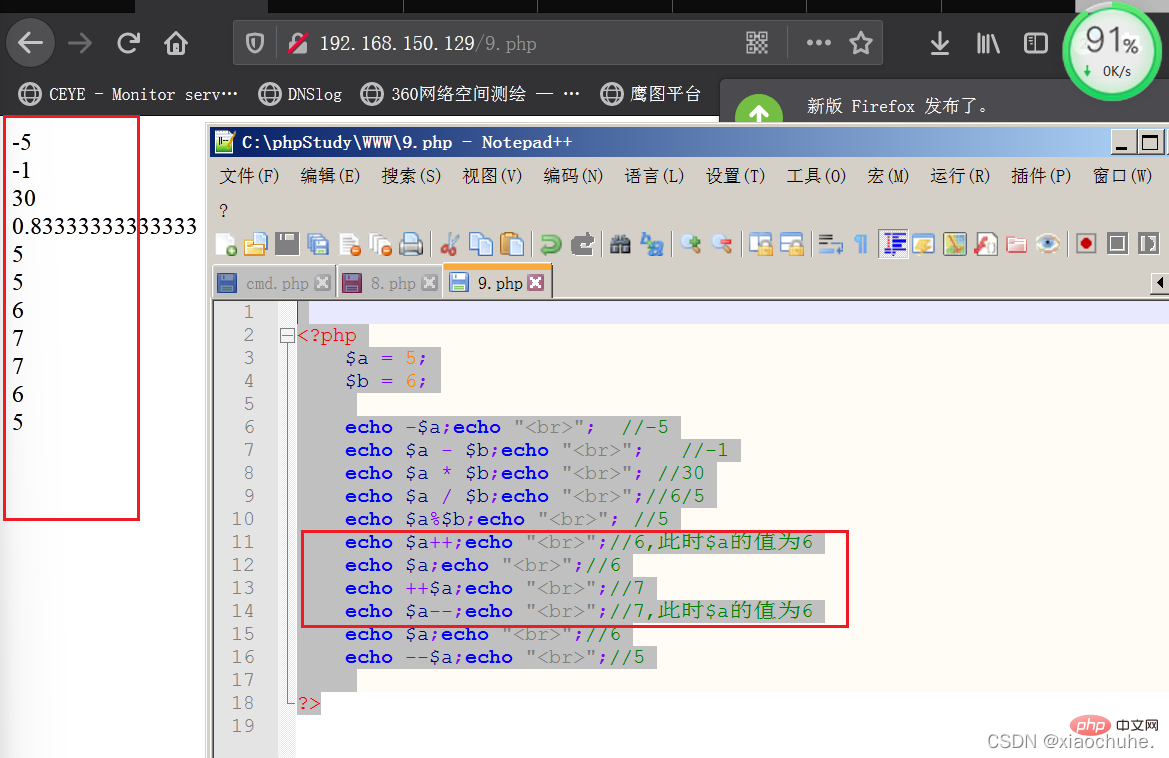Click the Print icon in Notepad++ toolbar
Viewport: 1169px width, 758px height.
(x=411, y=244)
